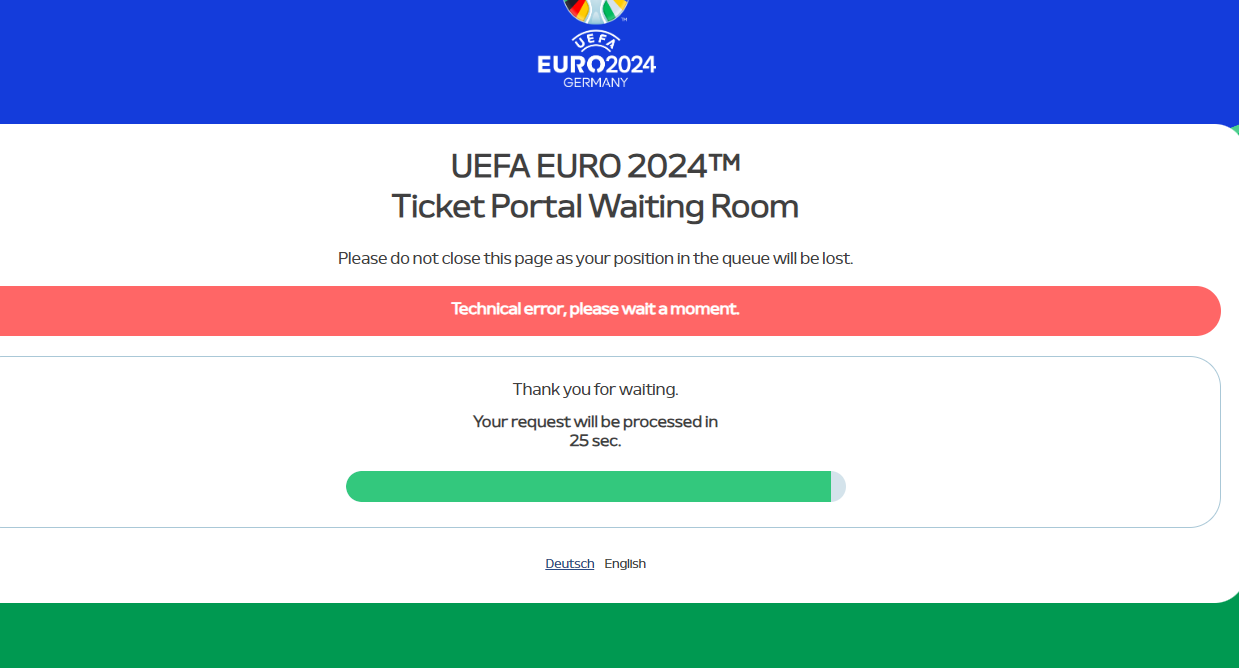This screenshot has height=668, width=1239.
Task: Click the arched UEFA lettering in the logo
Action: point(596,40)
